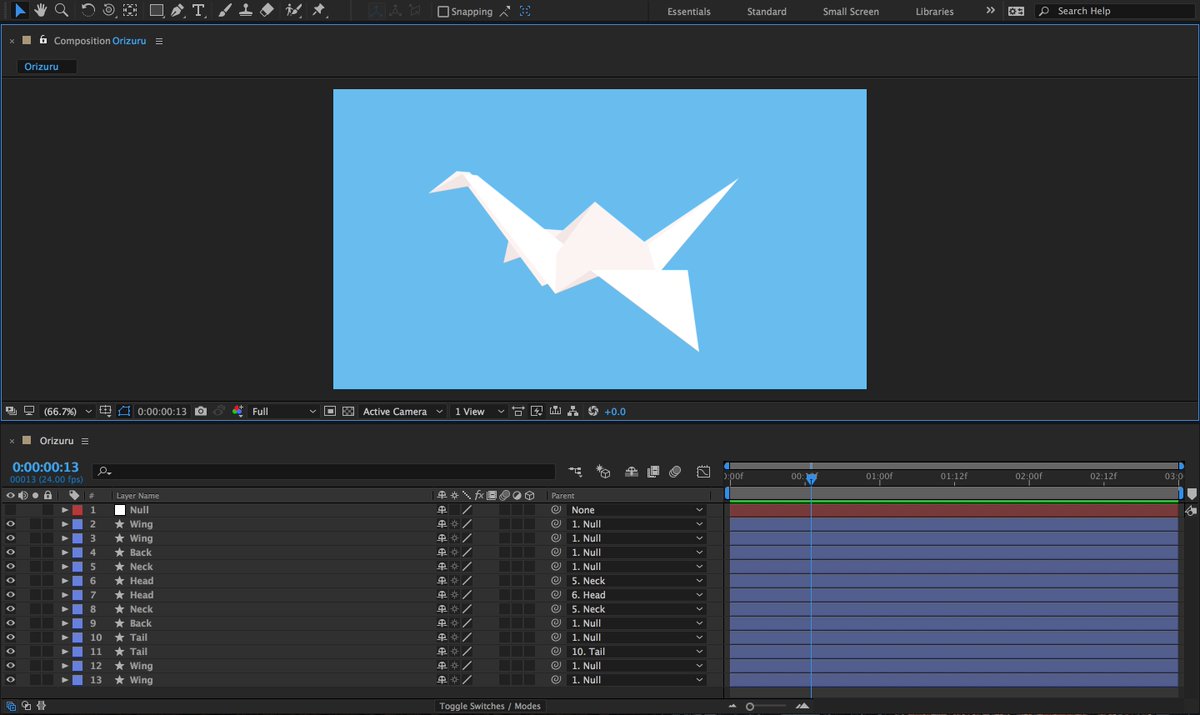Hide the Null layer
Viewport: 1200px width, 715px height.
pyautogui.click(x=10, y=509)
